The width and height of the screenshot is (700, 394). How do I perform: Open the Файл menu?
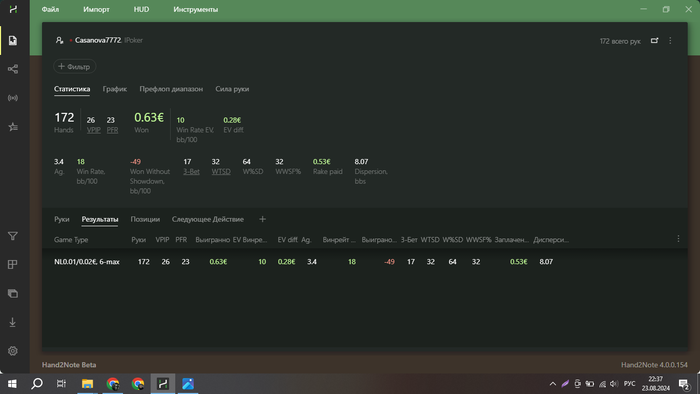pyautogui.click(x=50, y=9)
